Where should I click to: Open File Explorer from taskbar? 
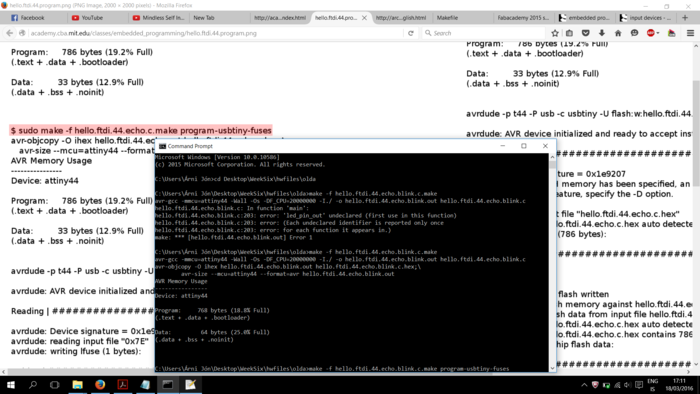point(78,385)
